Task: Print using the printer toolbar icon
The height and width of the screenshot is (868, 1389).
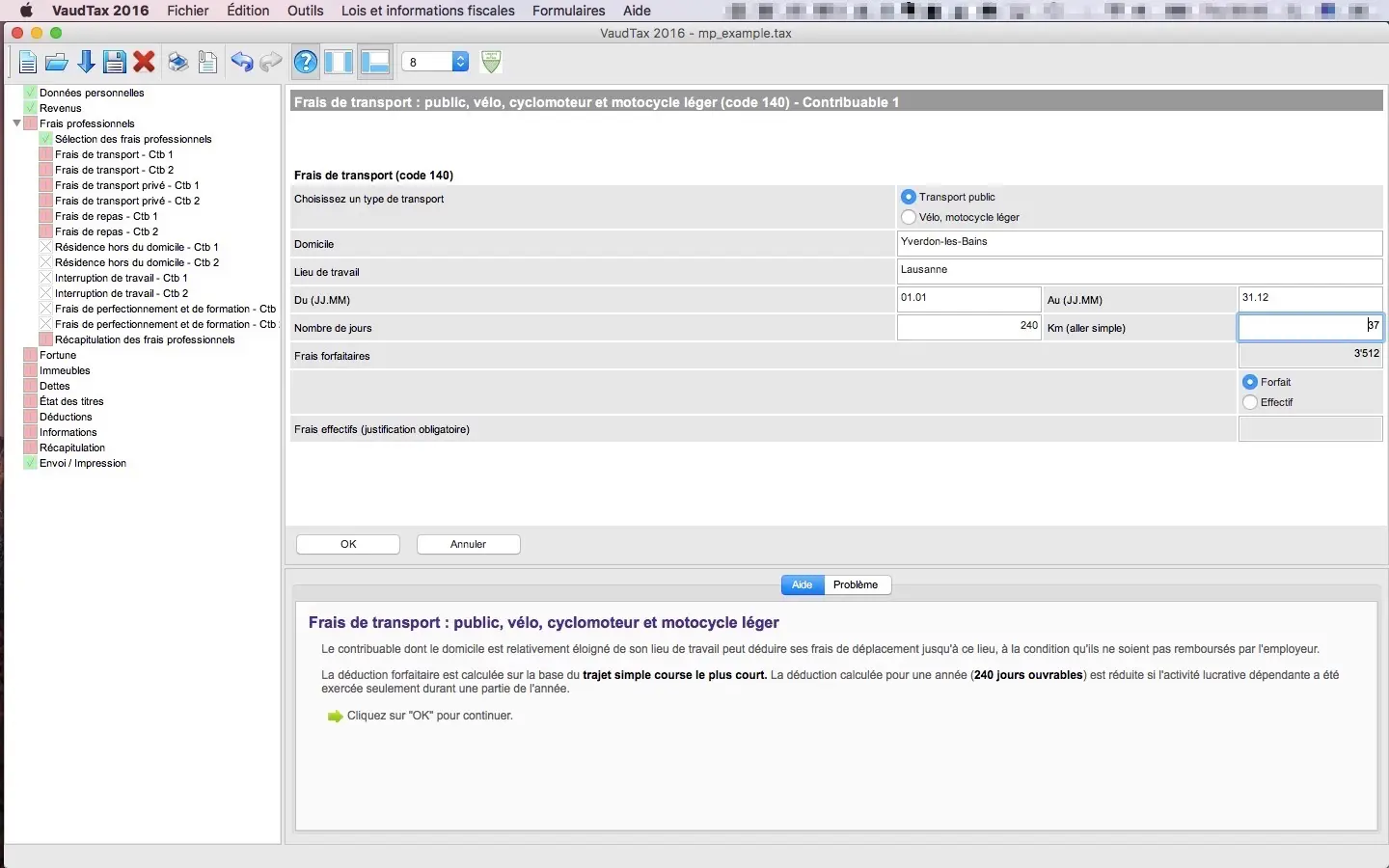Action: coord(177,63)
